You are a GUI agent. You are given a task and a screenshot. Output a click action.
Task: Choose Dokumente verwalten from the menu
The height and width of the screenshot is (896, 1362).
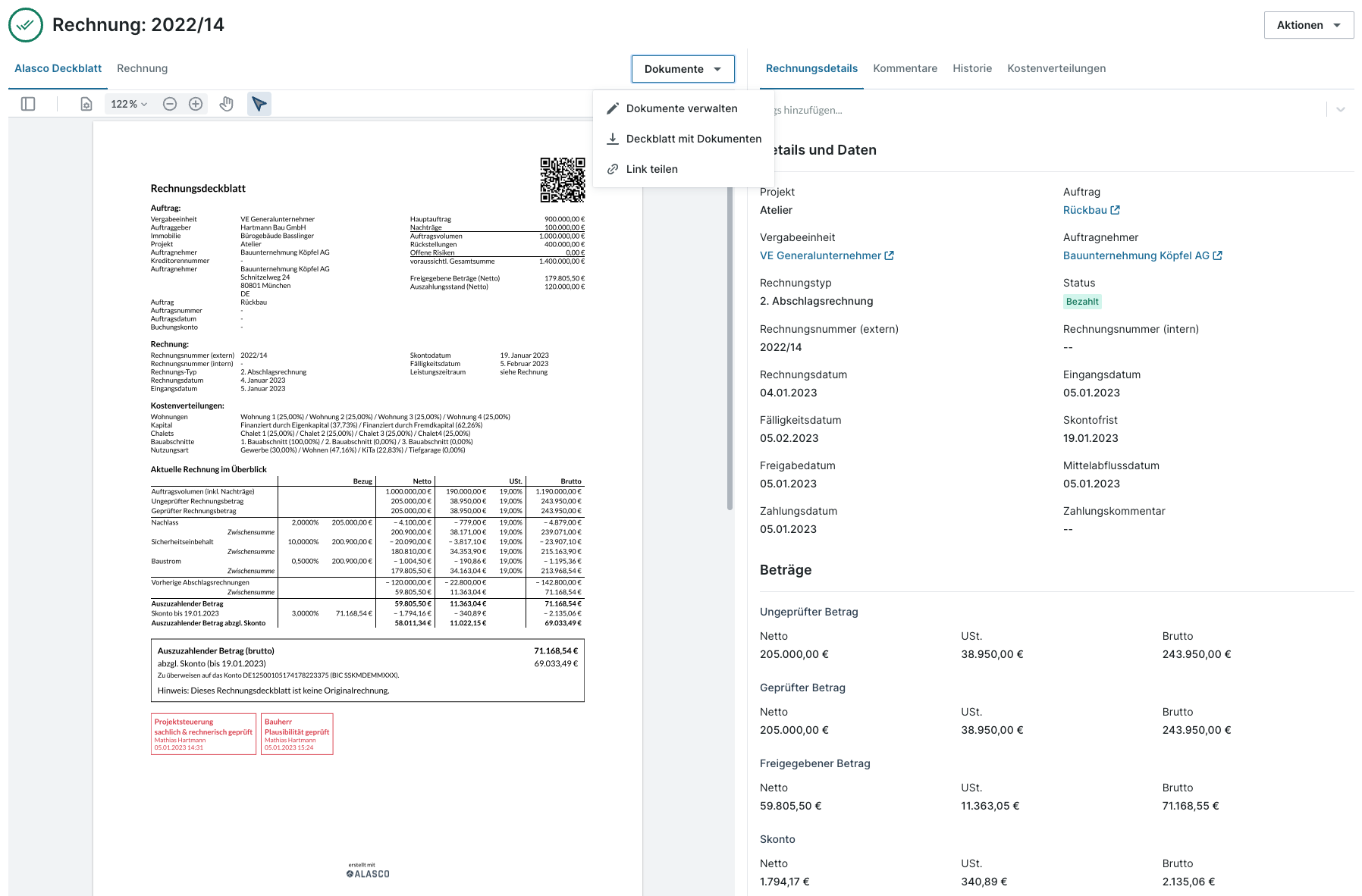pos(681,108)
